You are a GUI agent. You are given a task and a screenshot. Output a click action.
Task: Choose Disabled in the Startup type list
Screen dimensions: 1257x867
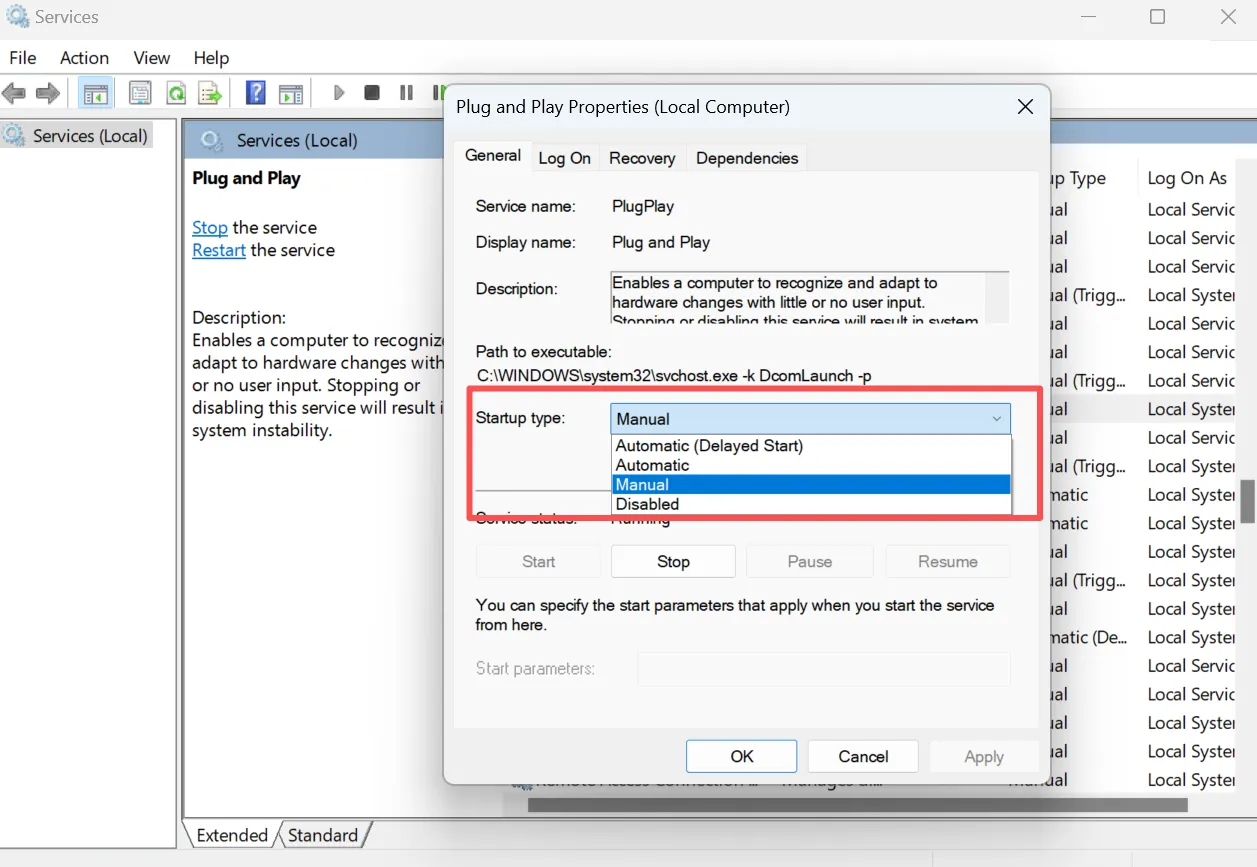tap(811, 504)
